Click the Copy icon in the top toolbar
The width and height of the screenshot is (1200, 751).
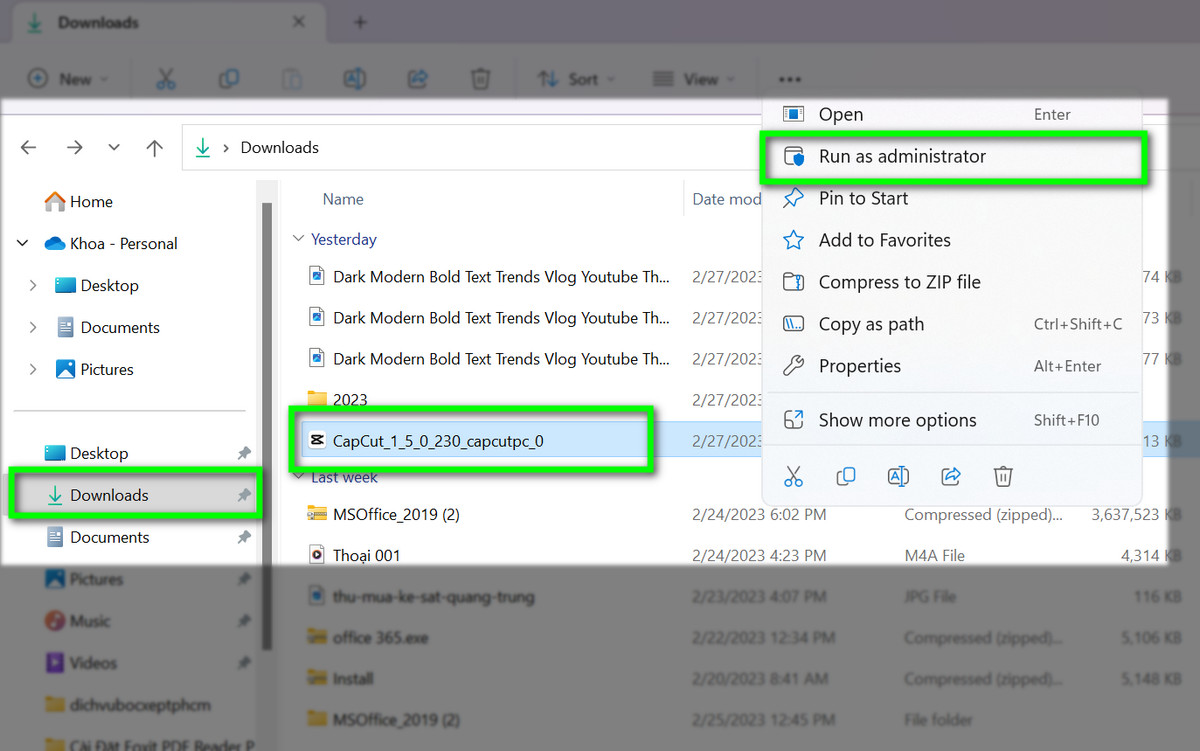pos(228,79)
